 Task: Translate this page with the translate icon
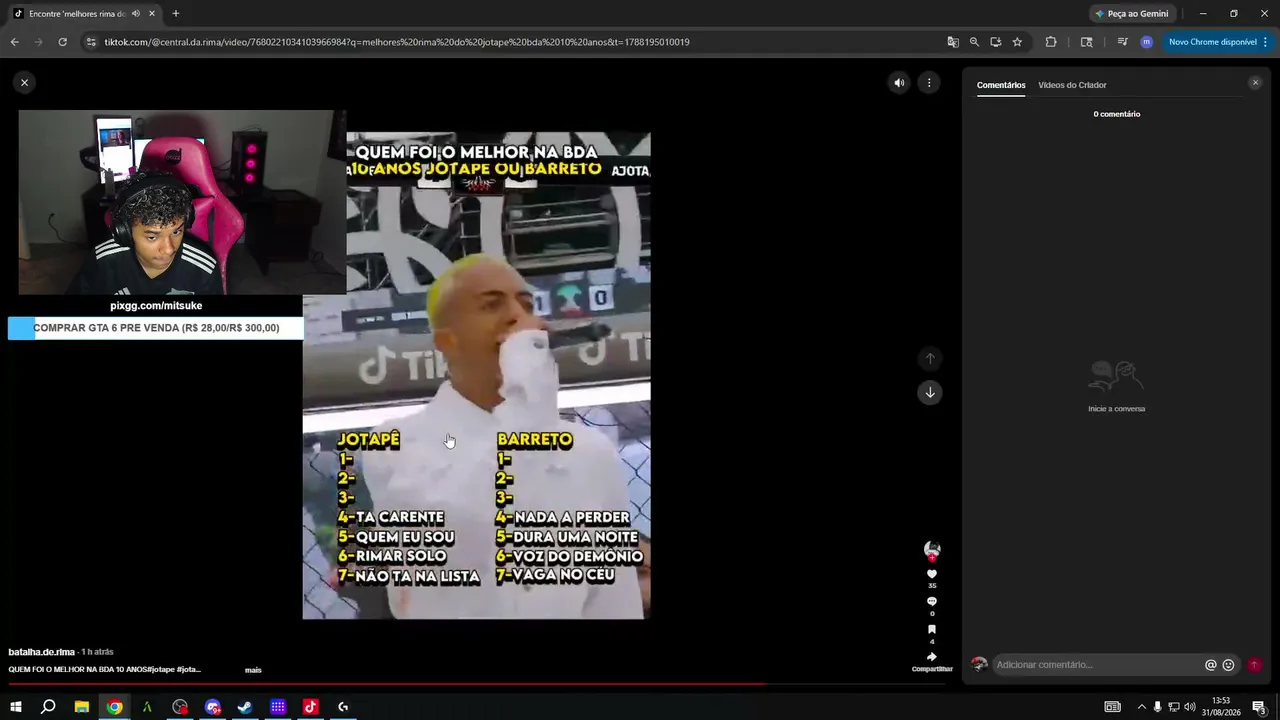click(x=953, y=42)
